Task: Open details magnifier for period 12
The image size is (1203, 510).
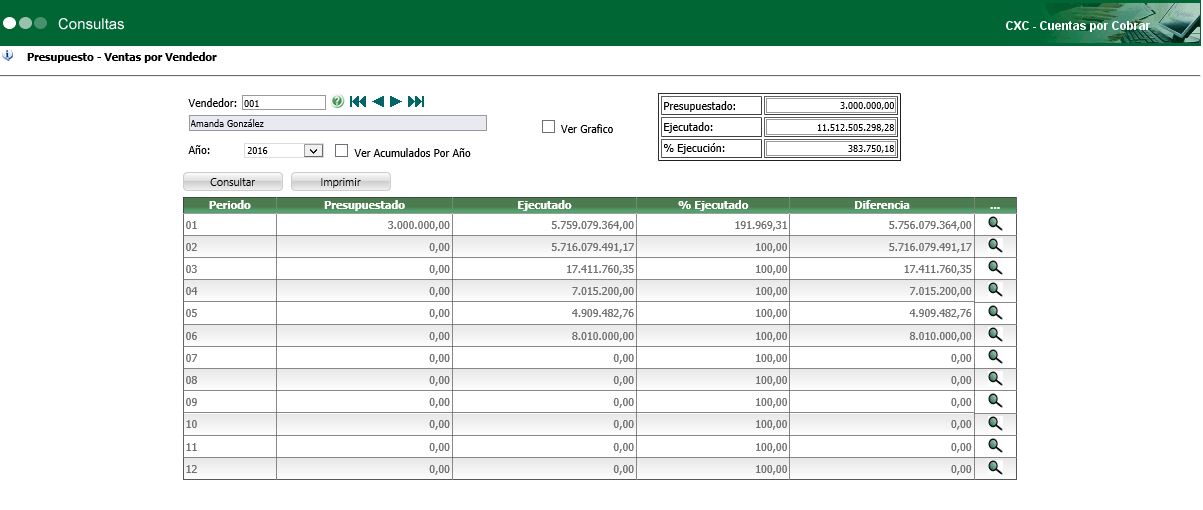Action: coord(995,467)
